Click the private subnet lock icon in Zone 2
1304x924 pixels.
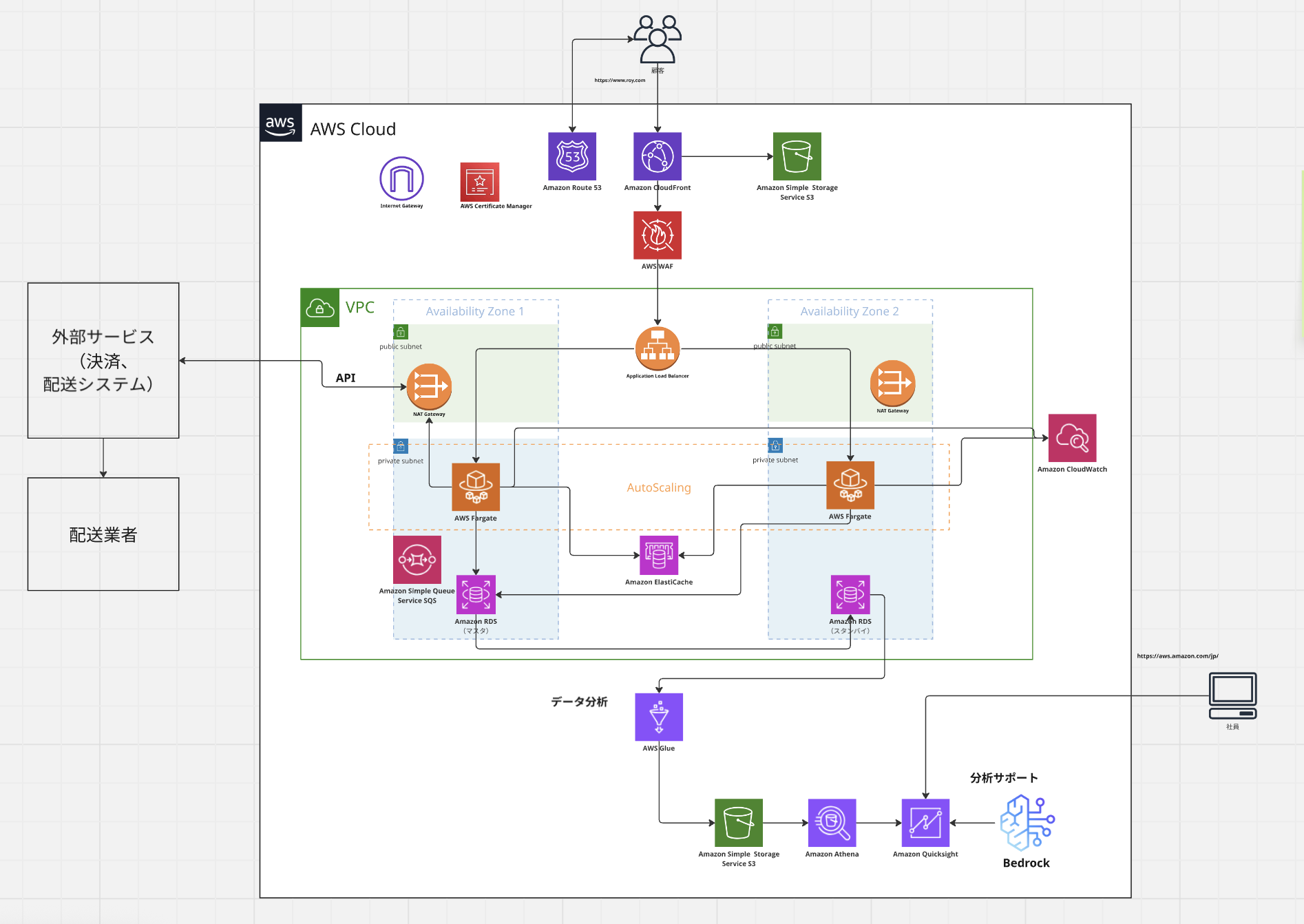pos(775,445)
